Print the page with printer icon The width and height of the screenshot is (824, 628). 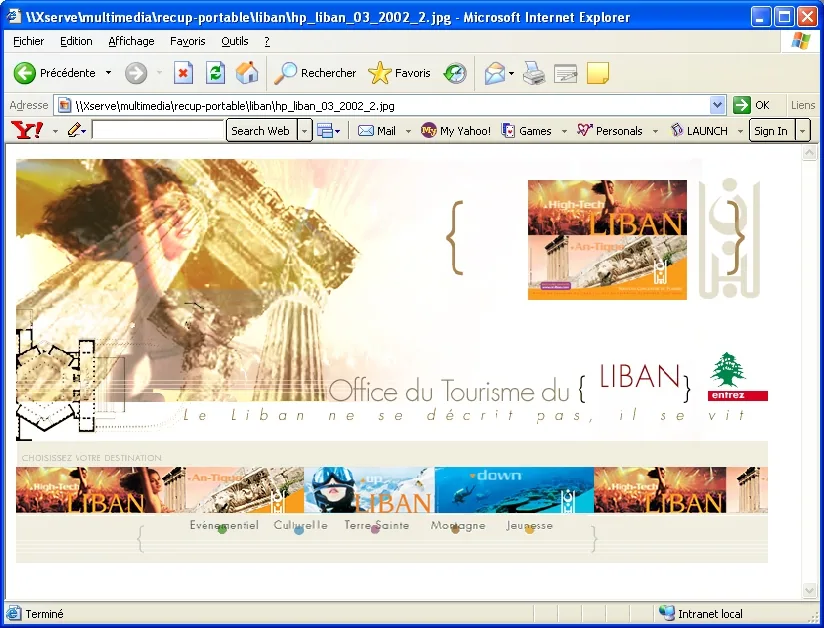533,73
